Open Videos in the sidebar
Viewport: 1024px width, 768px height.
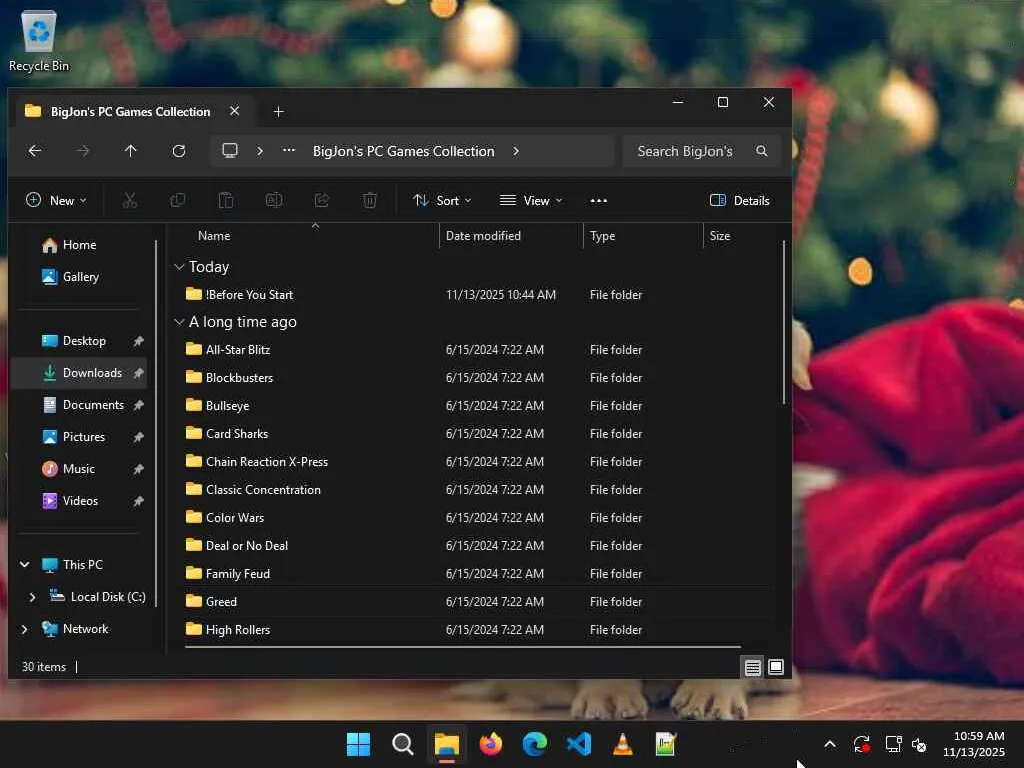click(x=80, y=501)
